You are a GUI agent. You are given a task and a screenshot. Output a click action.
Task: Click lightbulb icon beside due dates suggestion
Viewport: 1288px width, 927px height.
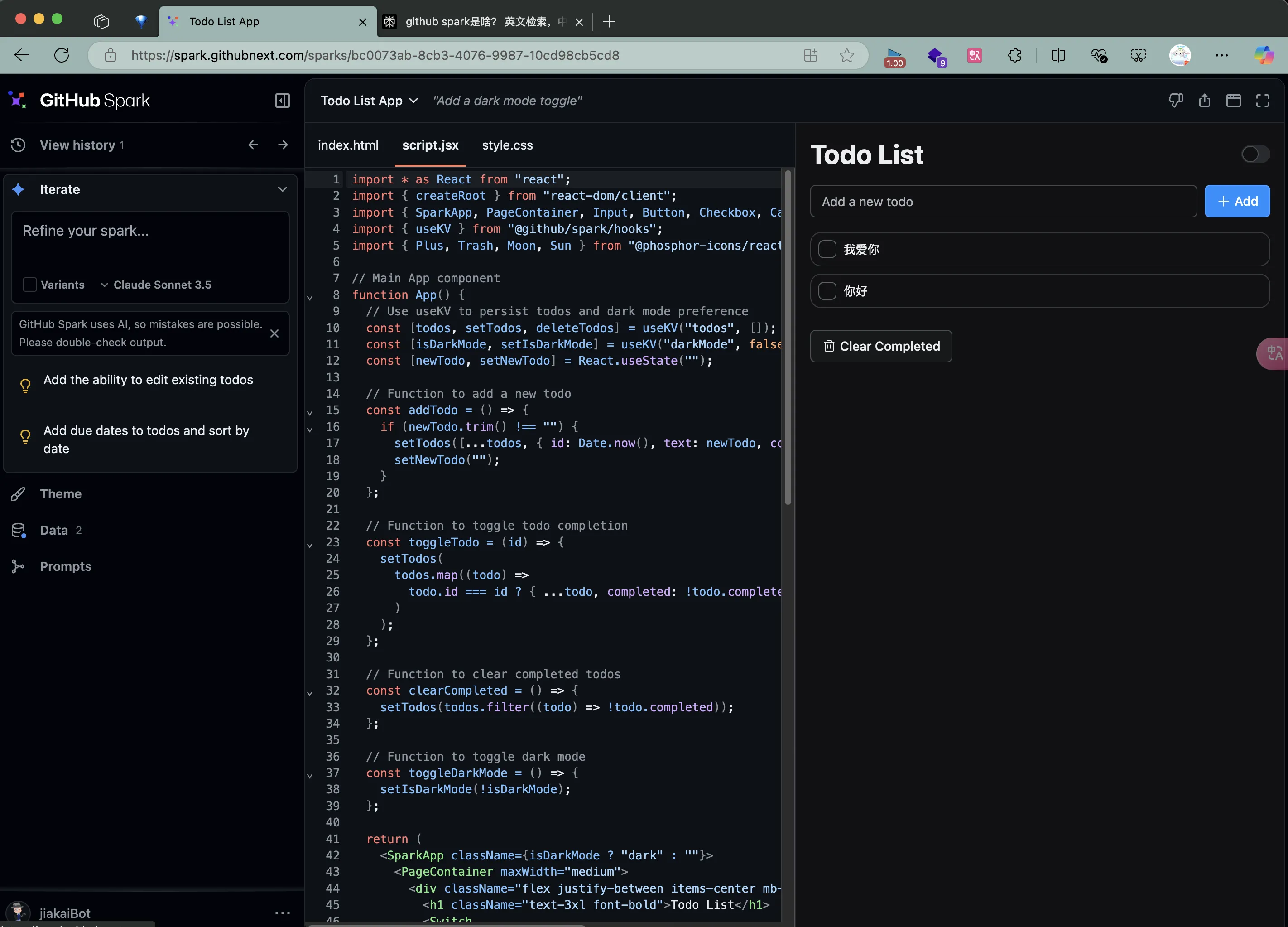coord(25,436)
